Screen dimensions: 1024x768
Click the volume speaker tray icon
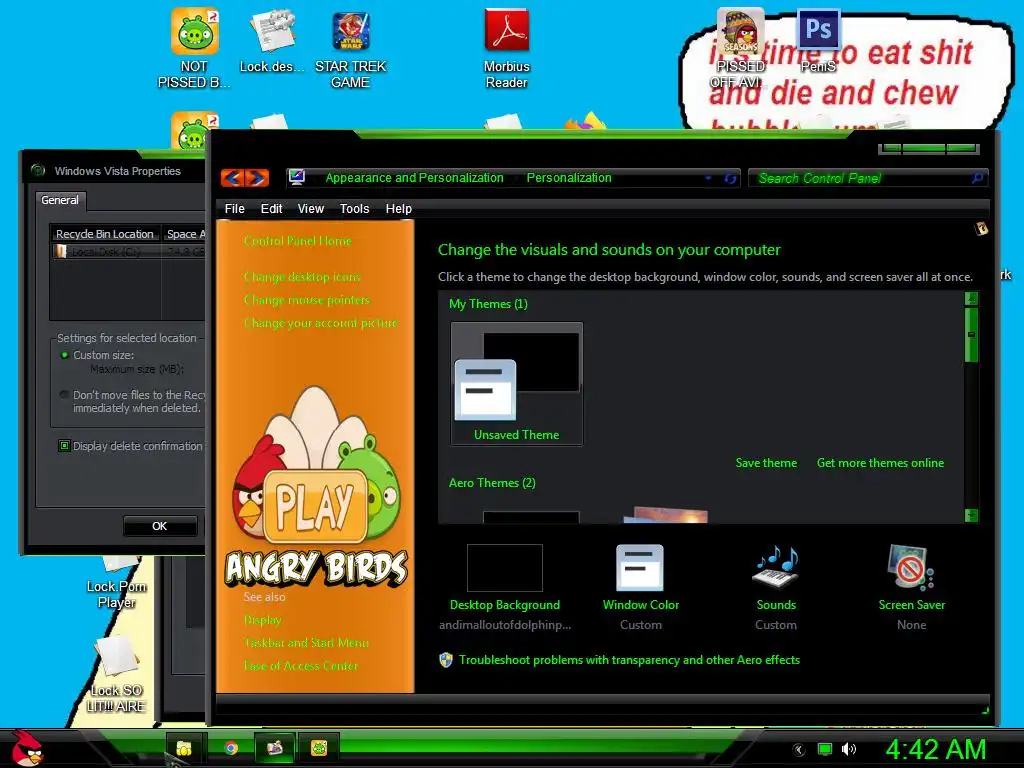(848, 749)
